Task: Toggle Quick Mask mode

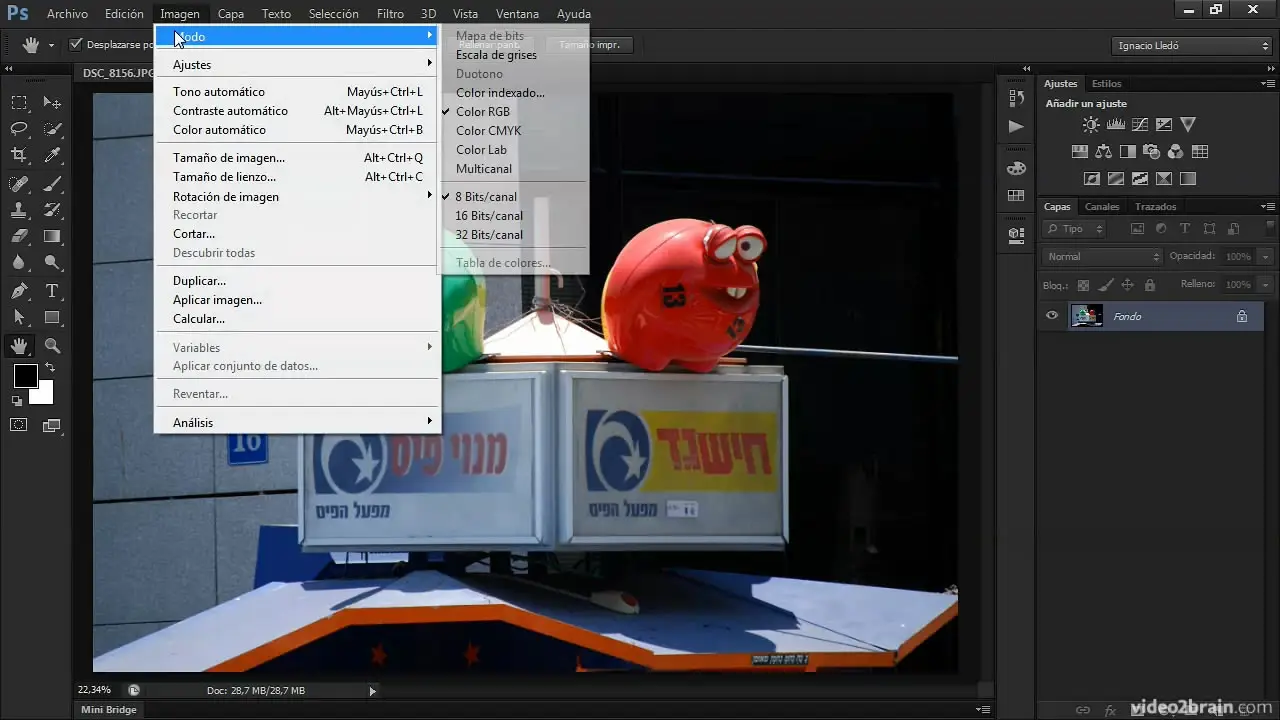Action: (19, 425)
